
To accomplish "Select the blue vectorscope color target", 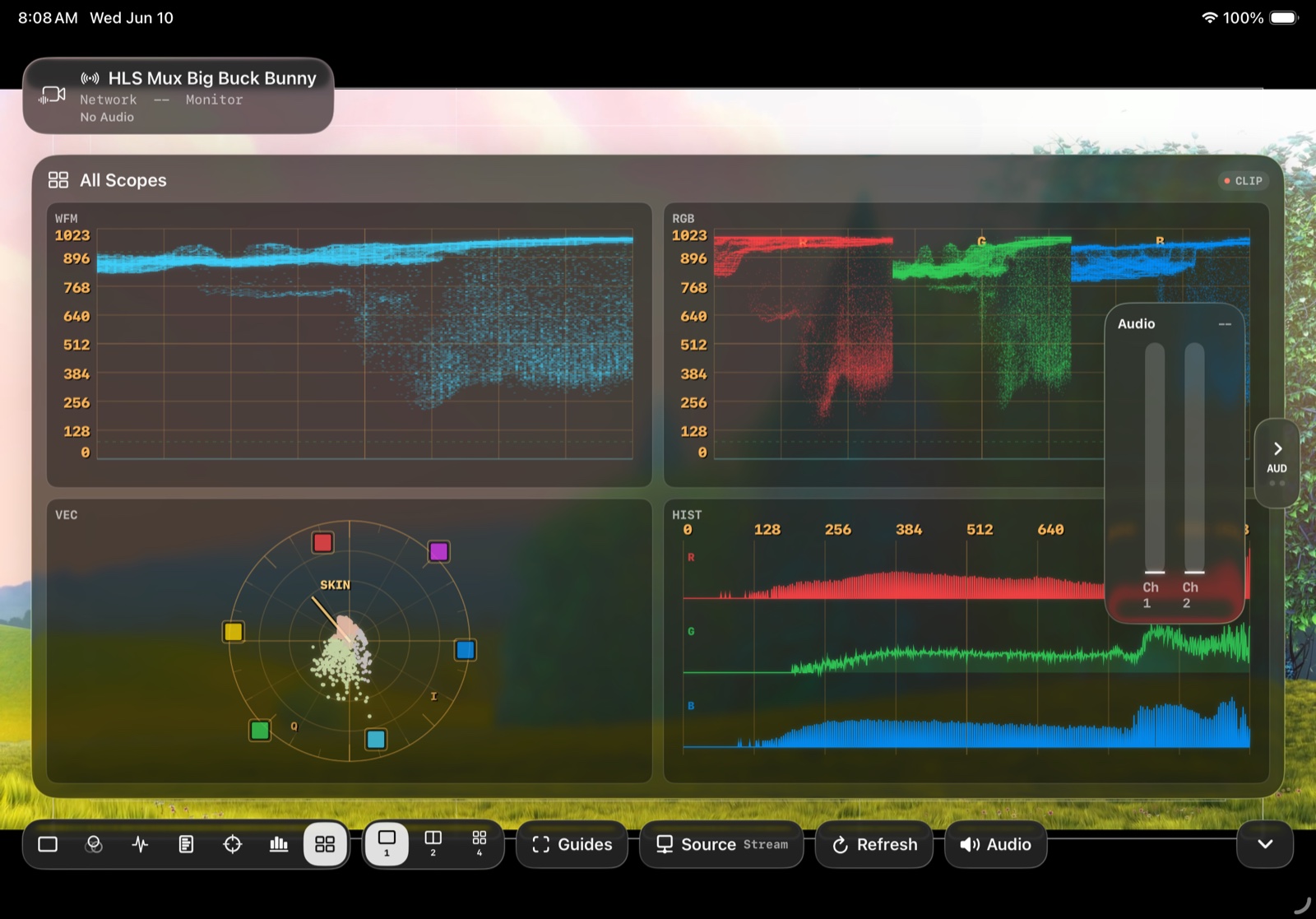I will tap(465, 650).
